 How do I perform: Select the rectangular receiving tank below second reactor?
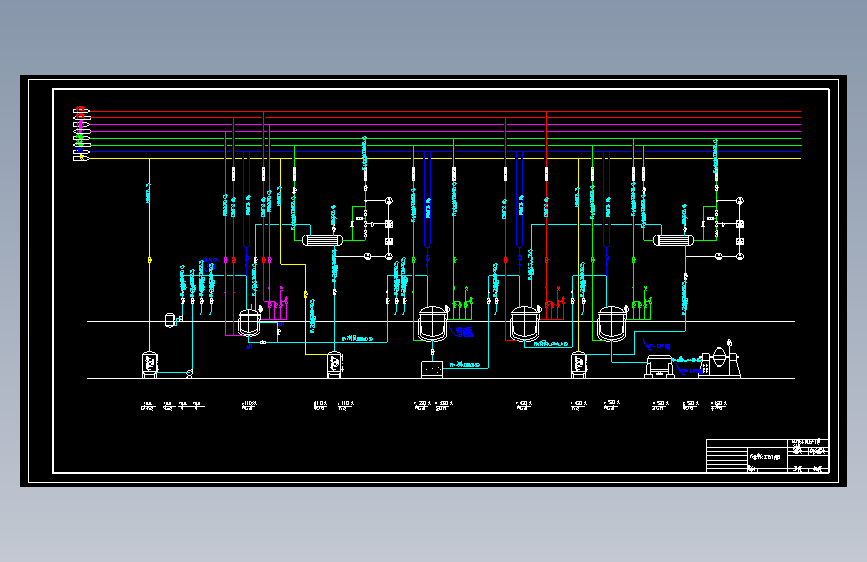click(432, 370)
